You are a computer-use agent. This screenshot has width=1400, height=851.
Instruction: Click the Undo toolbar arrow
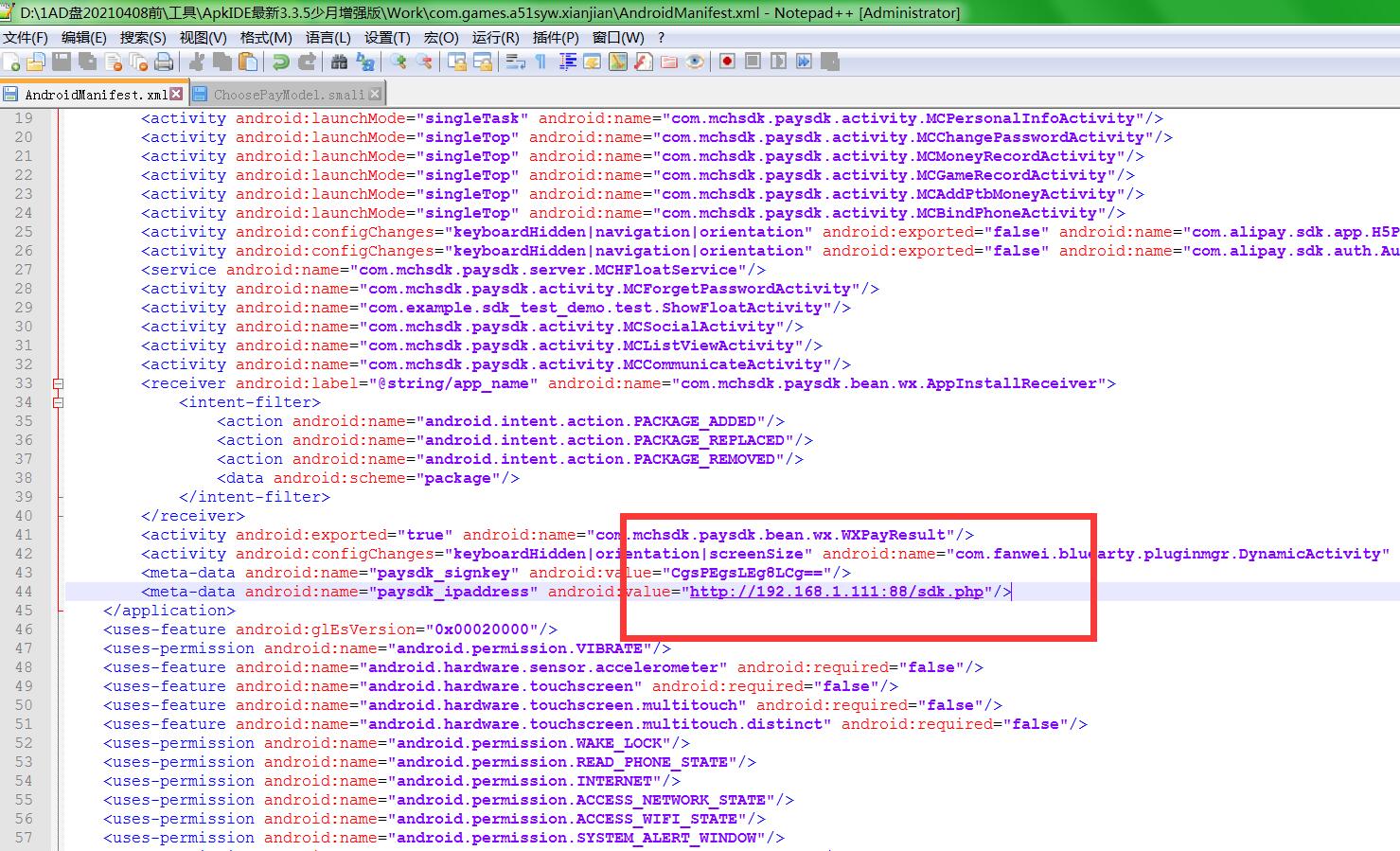(x=281, y=62)
